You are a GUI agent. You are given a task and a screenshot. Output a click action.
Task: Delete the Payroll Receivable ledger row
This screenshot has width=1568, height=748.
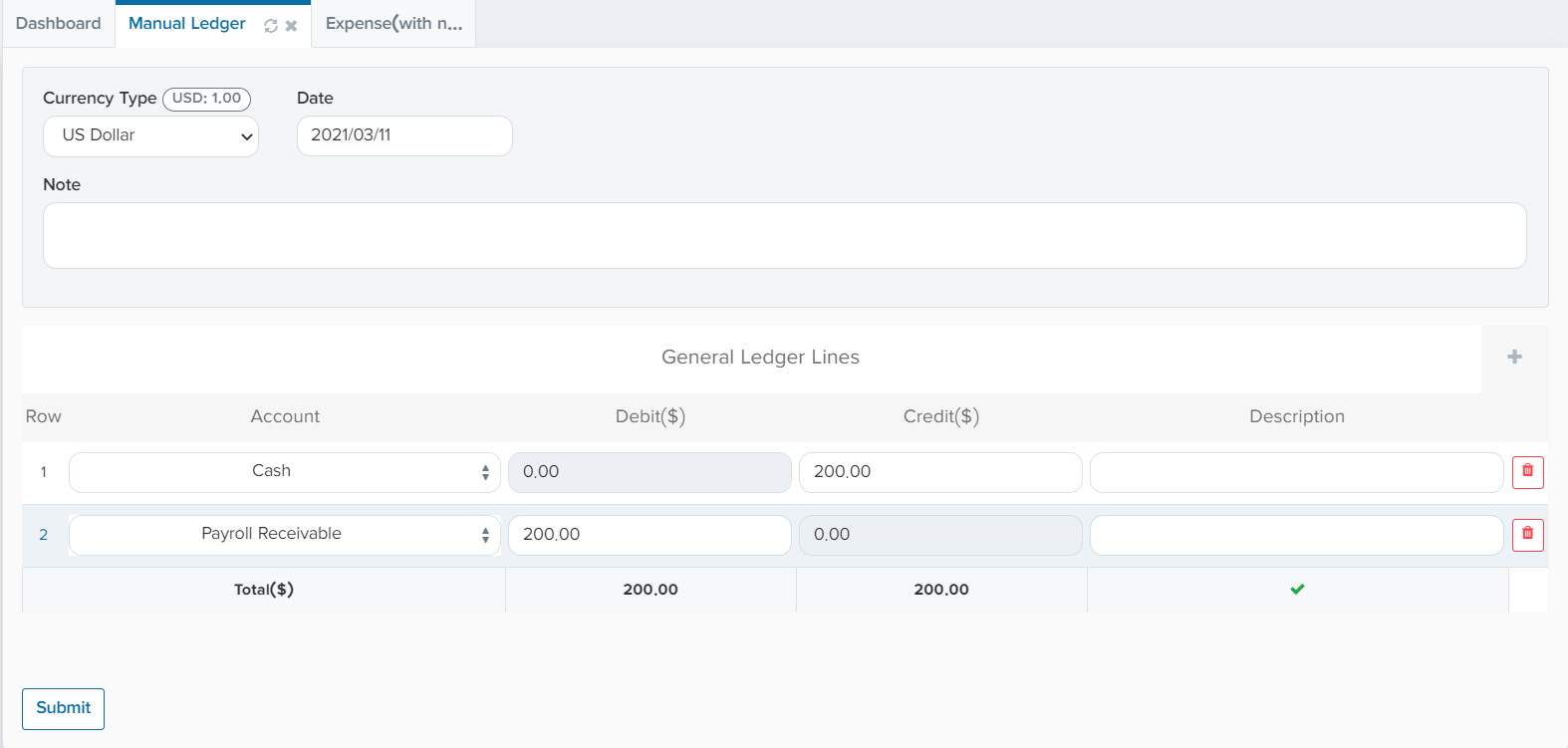[1527, 535]
